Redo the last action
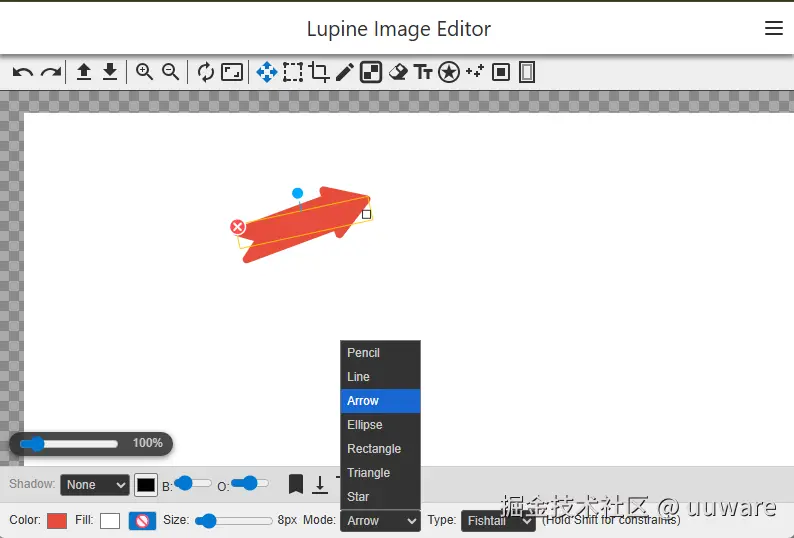794x538 pixels. tap(51, 72)
